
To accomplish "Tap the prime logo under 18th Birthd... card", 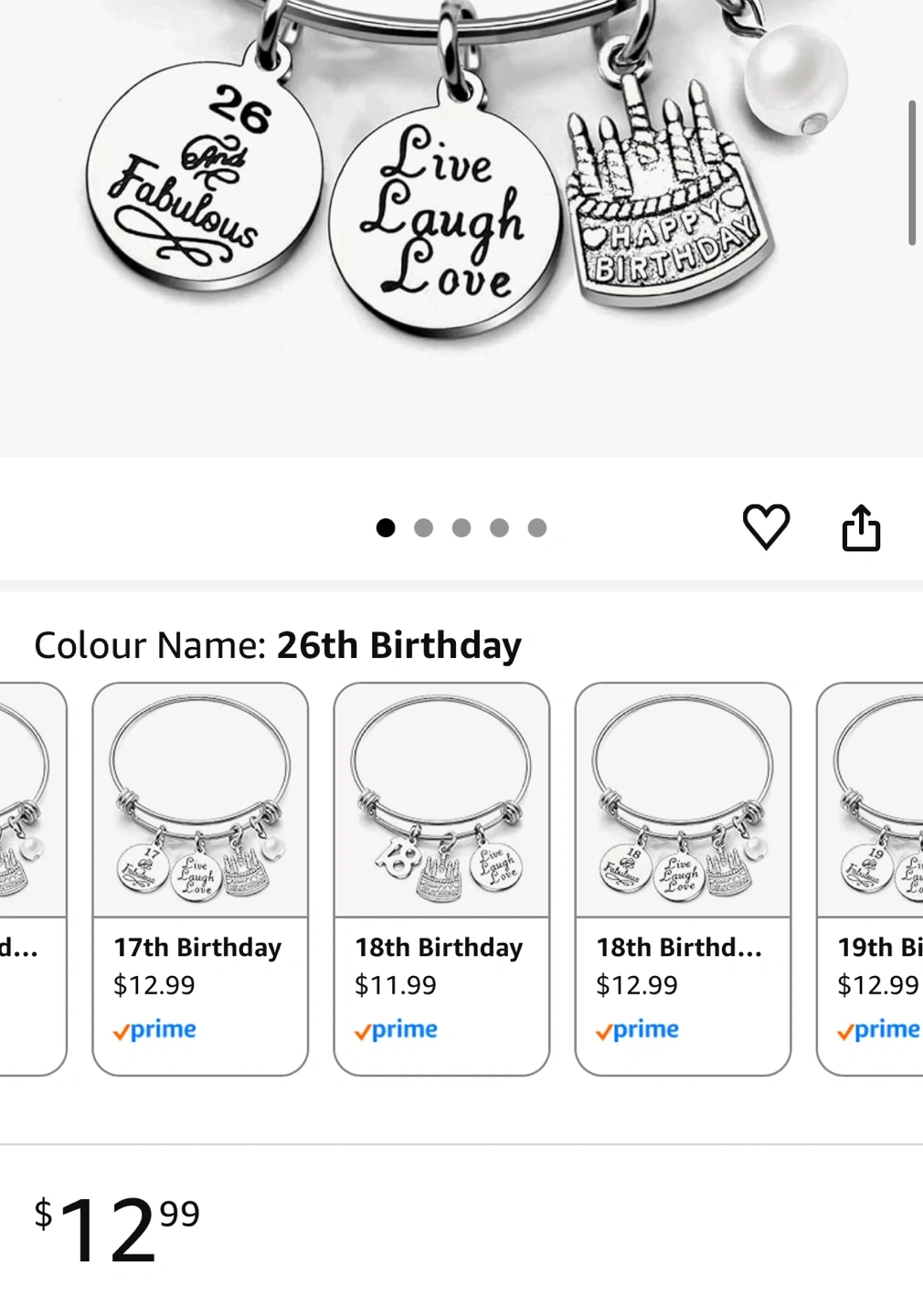I will tap(637, 1030).
